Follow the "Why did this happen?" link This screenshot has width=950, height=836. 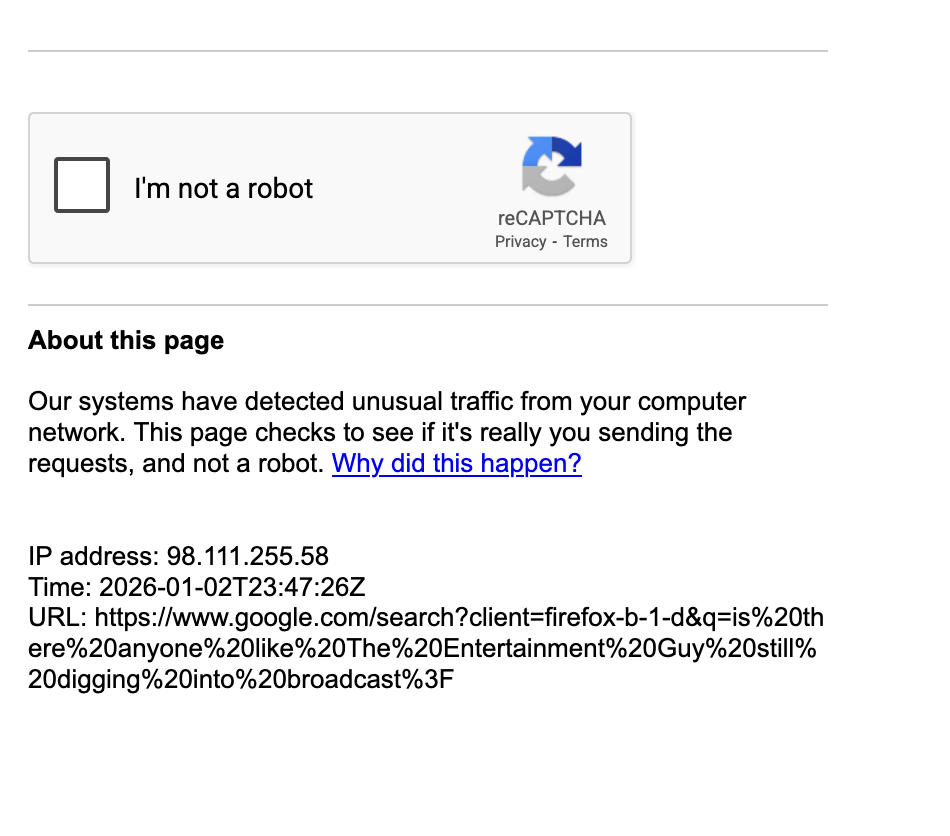pyautogui.click(x=456, y=464)
